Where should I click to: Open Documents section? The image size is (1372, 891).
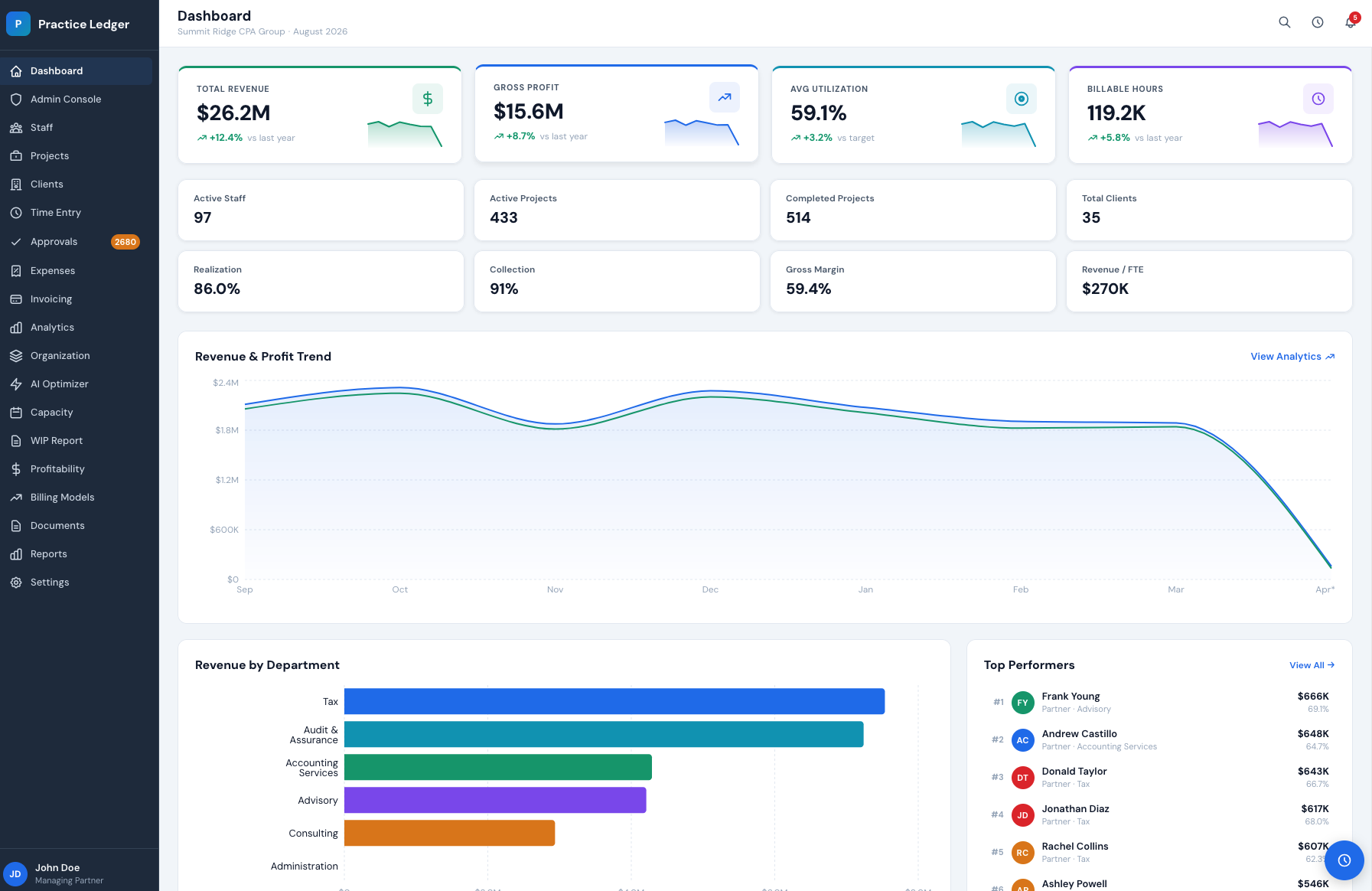point(77,526)
